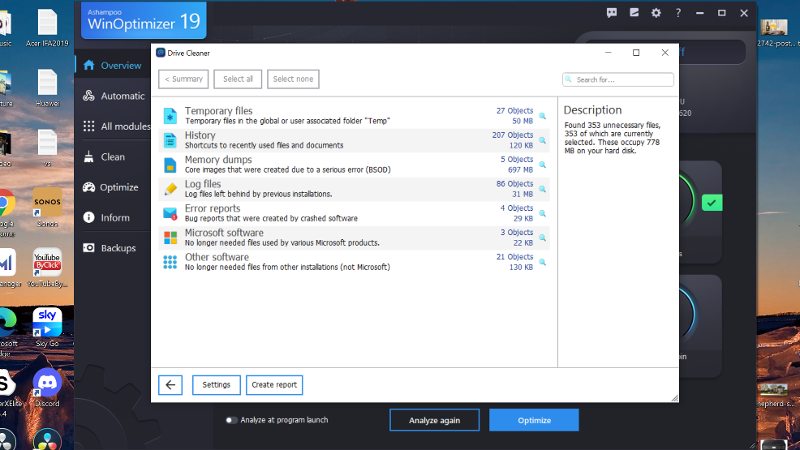
Task: Toggle Analyze at program launch switch
Action: pos(231,420)
